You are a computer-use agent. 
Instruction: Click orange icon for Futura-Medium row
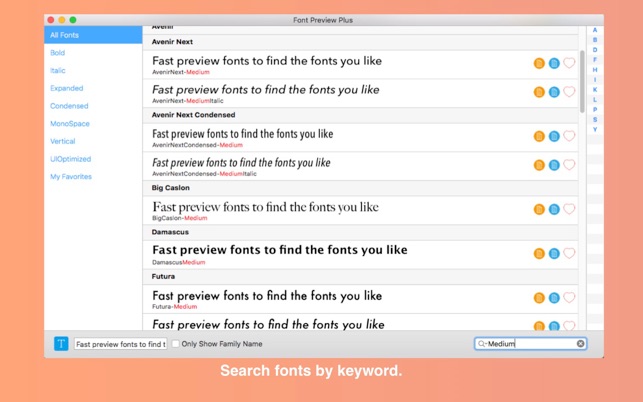[539, 298]
